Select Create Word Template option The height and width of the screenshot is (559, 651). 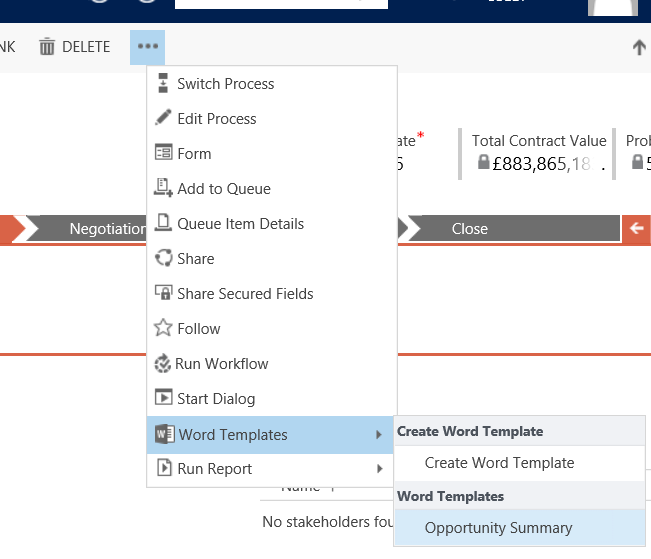(x=499, y=463)
